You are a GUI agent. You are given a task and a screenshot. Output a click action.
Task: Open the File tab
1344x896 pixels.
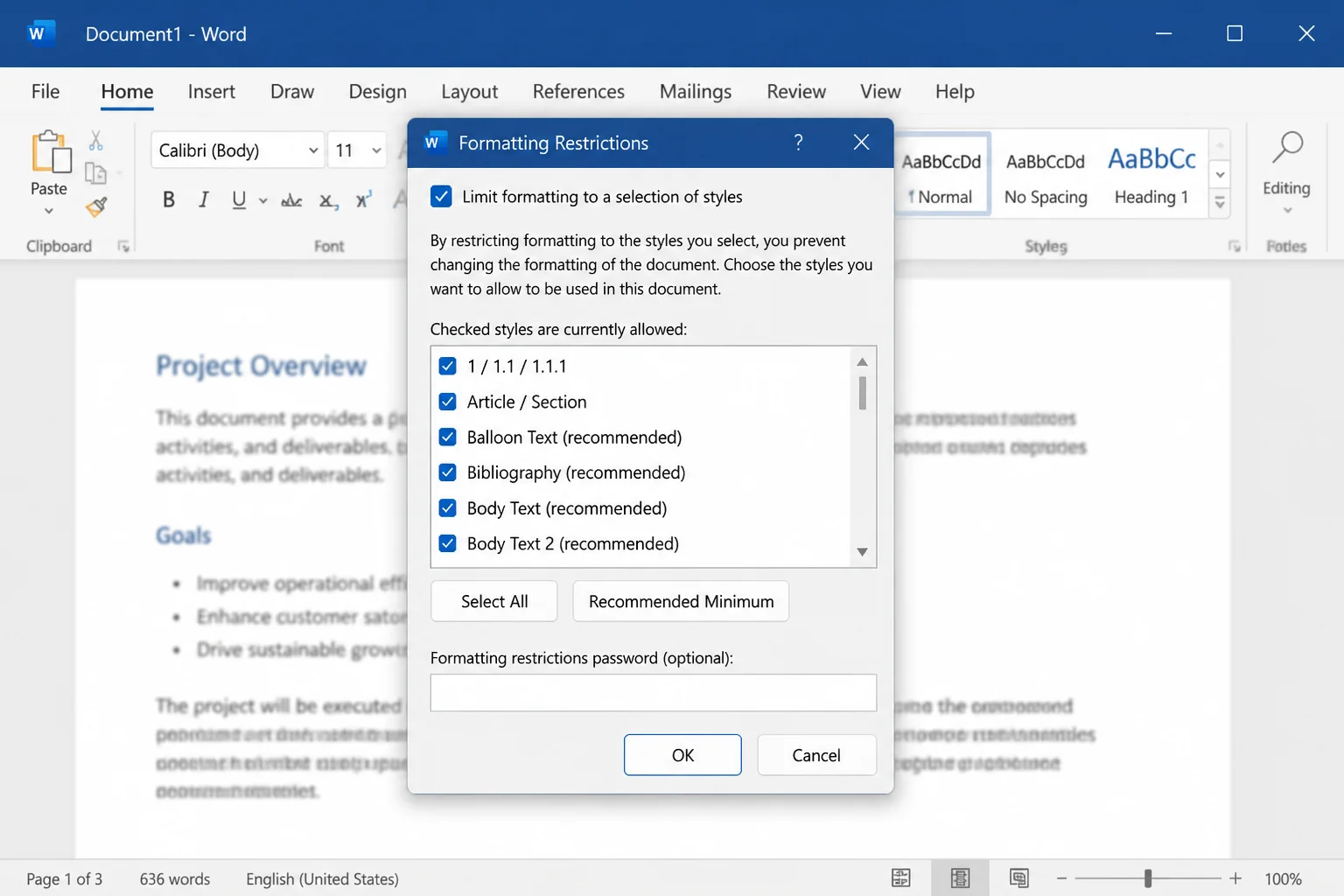pyautogui.click(x=45, y=91)
